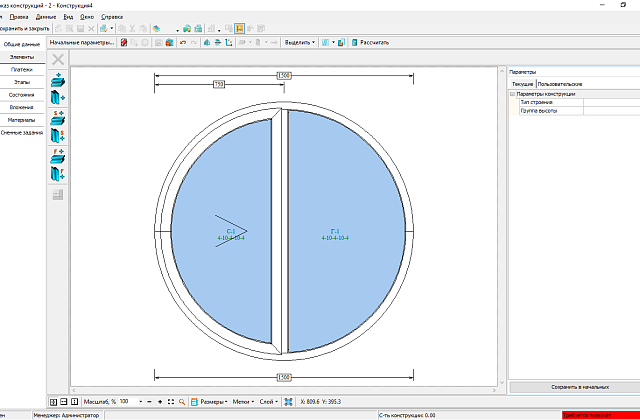Open the Выделить dropdown
This screenshot has height=420, width=640.
[x=299, y=42]
